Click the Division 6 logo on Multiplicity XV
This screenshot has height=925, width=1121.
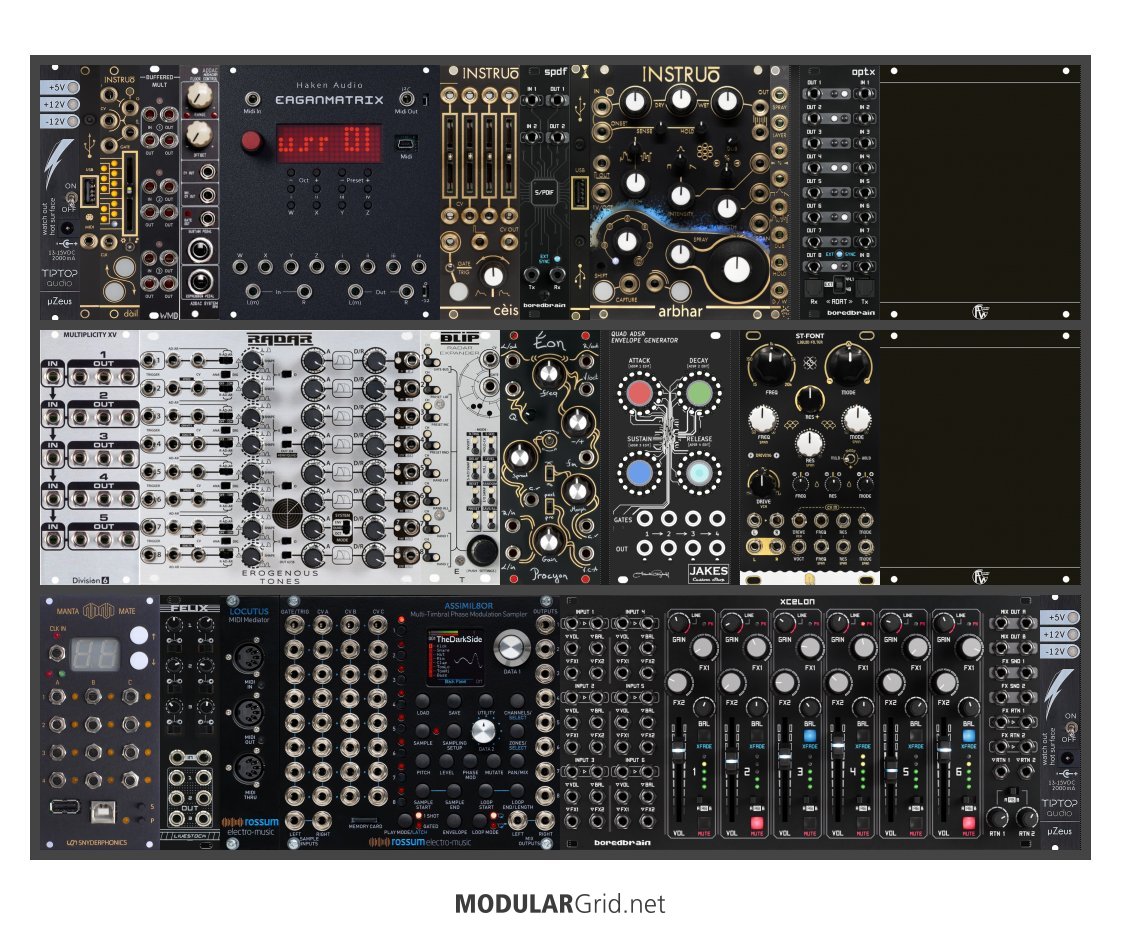tap(90, 580)
